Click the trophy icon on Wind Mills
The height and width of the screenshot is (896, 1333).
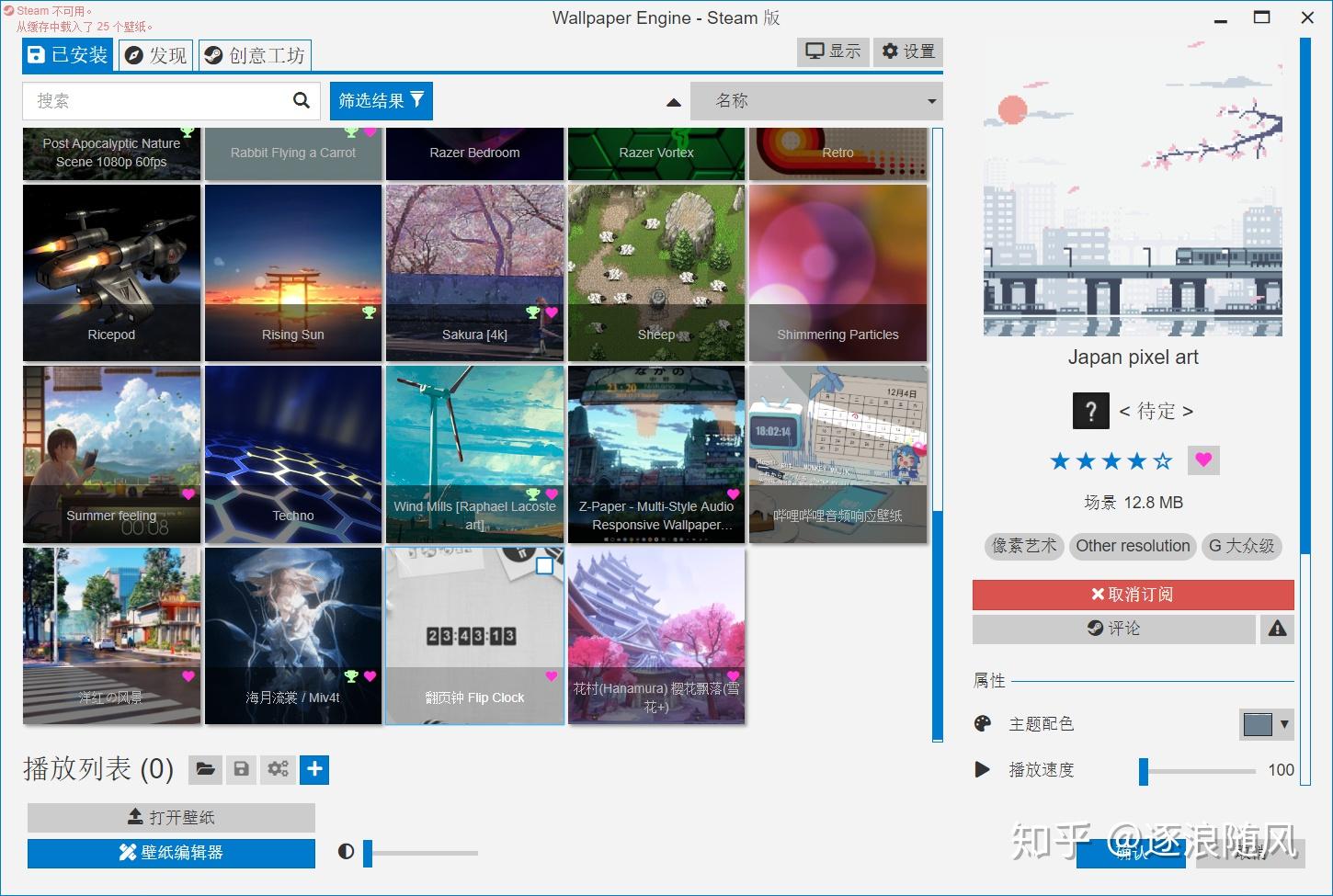pos(533,493)
